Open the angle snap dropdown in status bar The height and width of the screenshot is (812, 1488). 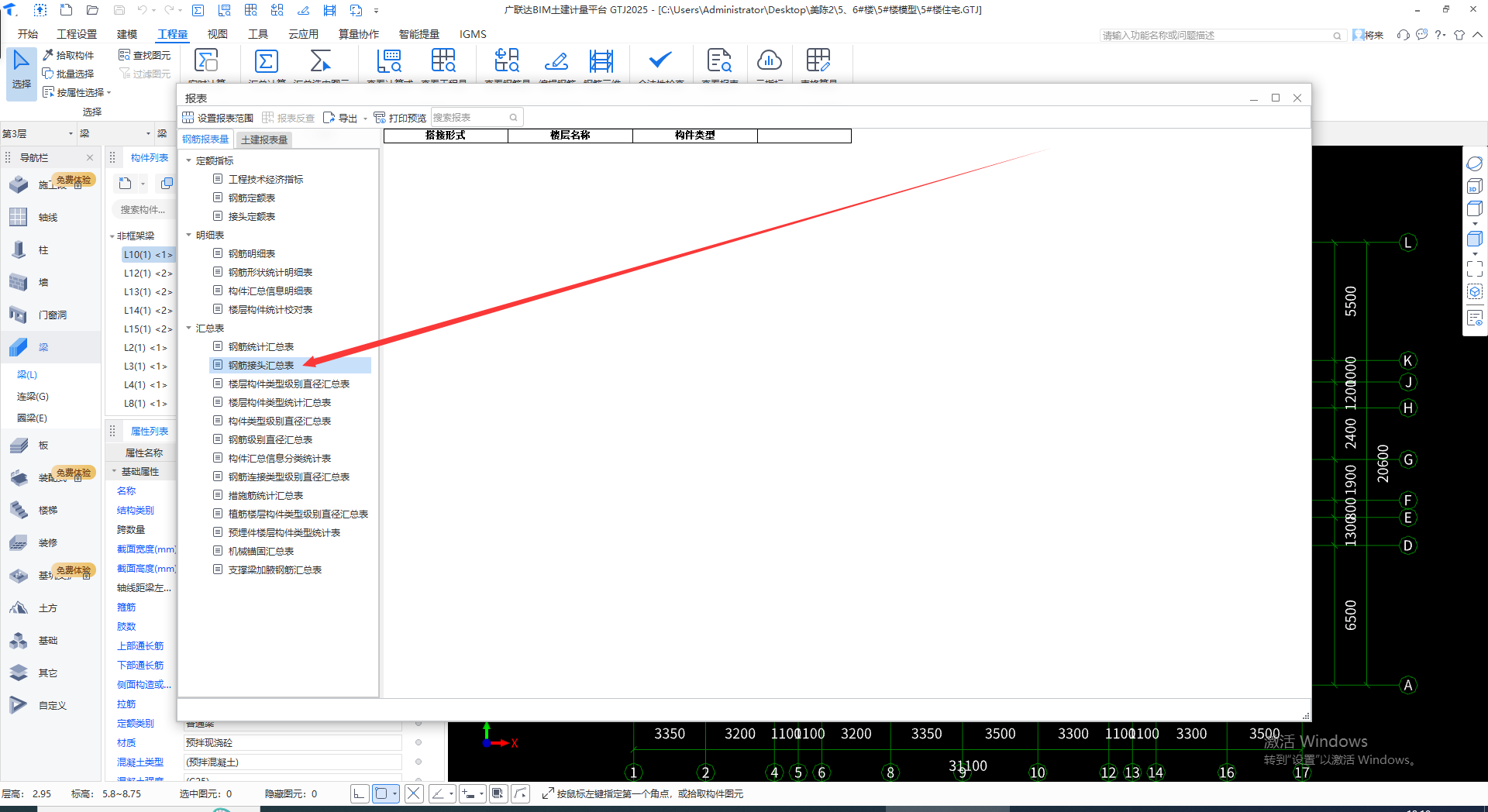[451, 793]
